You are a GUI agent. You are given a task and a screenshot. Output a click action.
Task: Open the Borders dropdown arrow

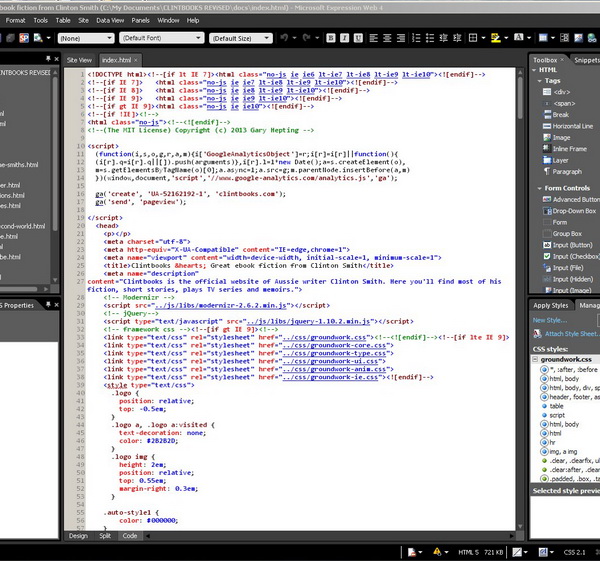point(483,38)
